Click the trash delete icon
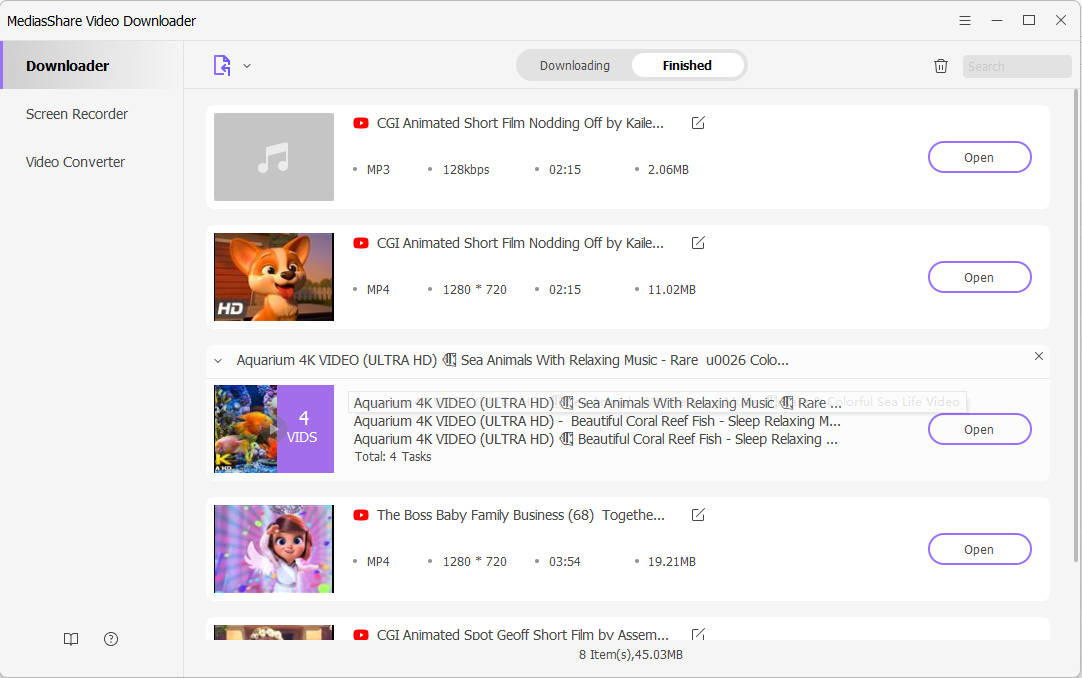The image size is (1082, 678). pos(941,66)
